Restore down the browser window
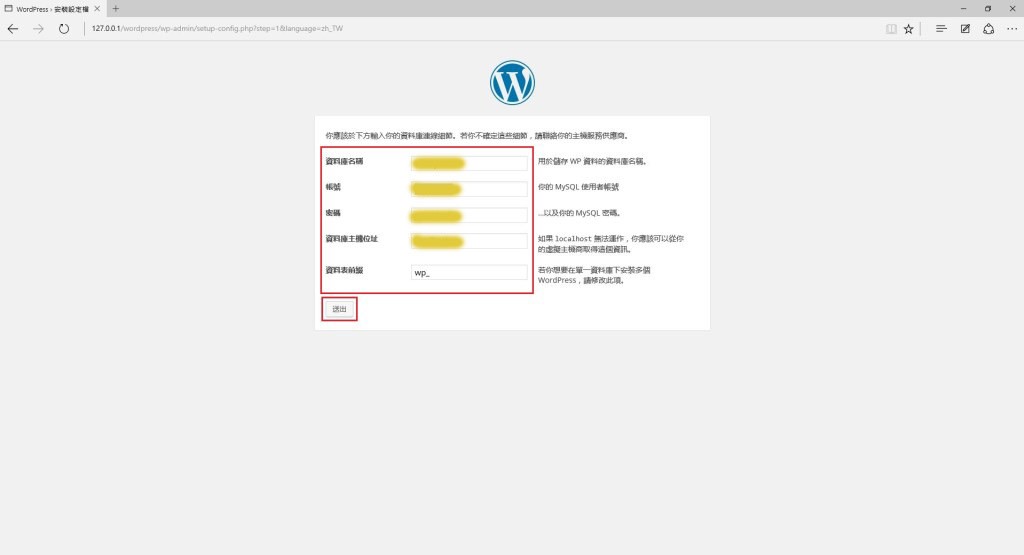Image resolution: width=1024 pixels, height=555 pixels. (987, 8)
